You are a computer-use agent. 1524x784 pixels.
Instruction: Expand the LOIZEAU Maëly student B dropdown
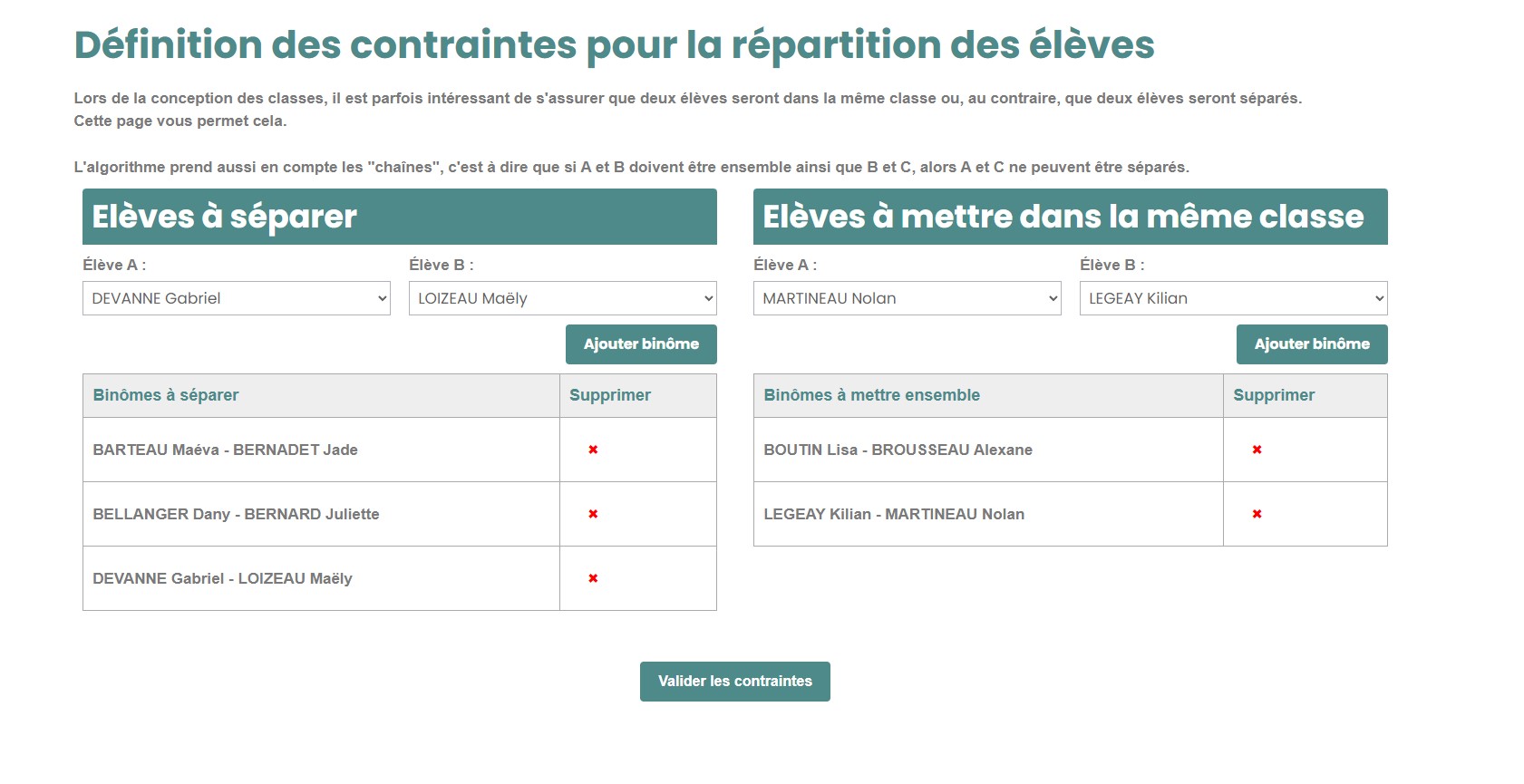562,298
